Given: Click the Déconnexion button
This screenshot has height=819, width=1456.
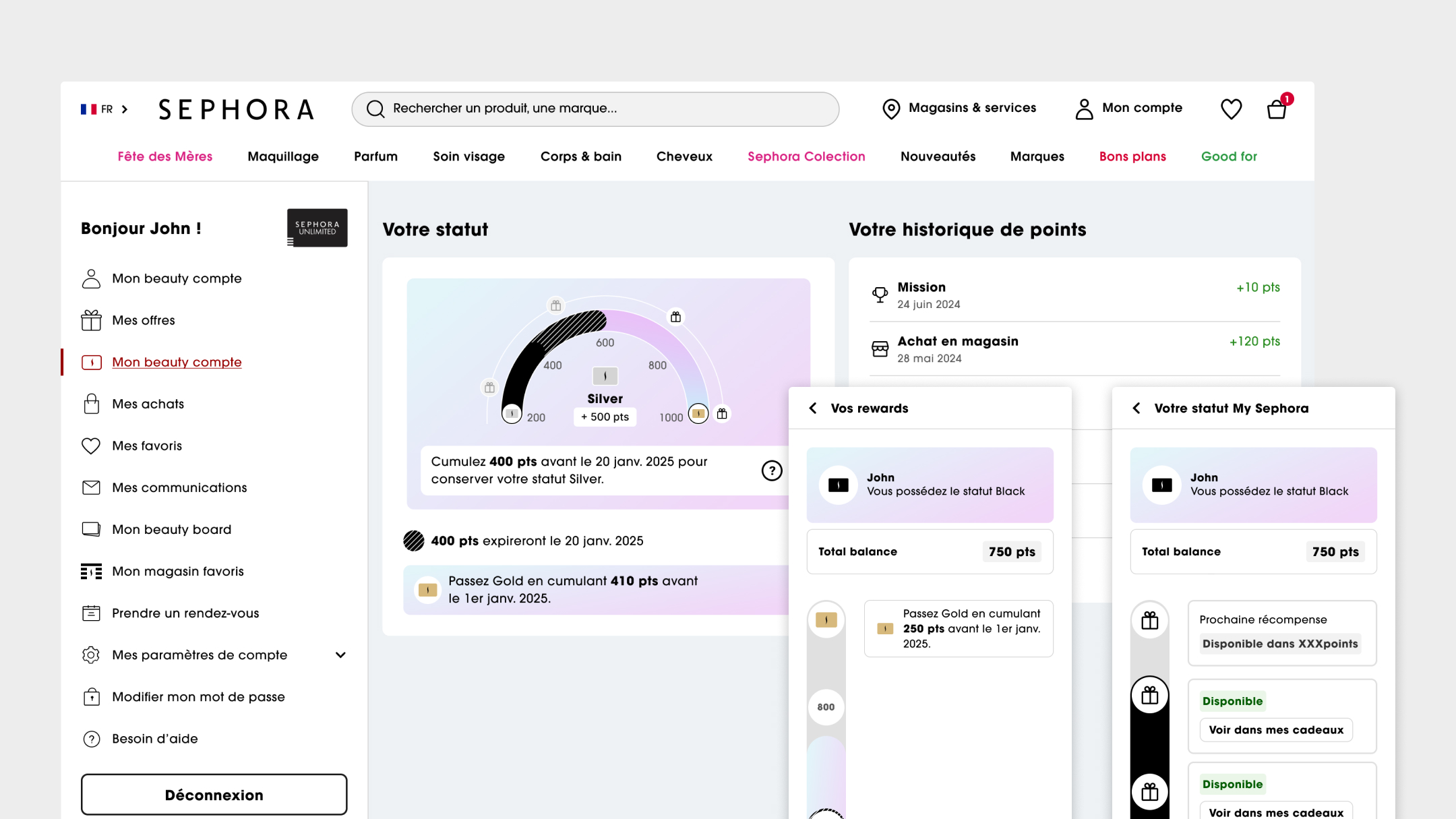Looking at the screenshot, I should 214,795.
